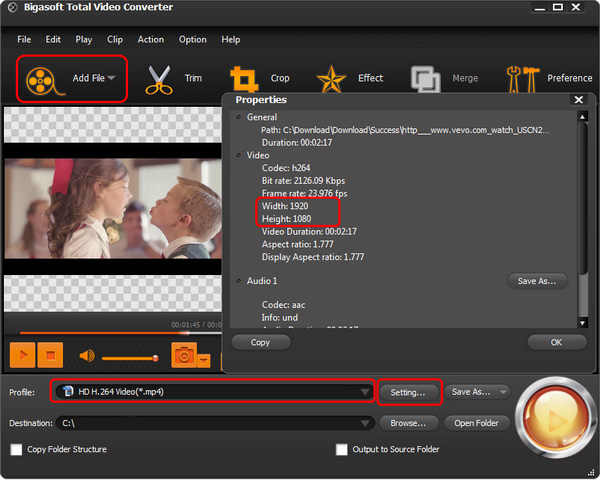Select the 'Width: 1920' line
Viewport: 600px width, 480px height.
(x=285, y=206)
